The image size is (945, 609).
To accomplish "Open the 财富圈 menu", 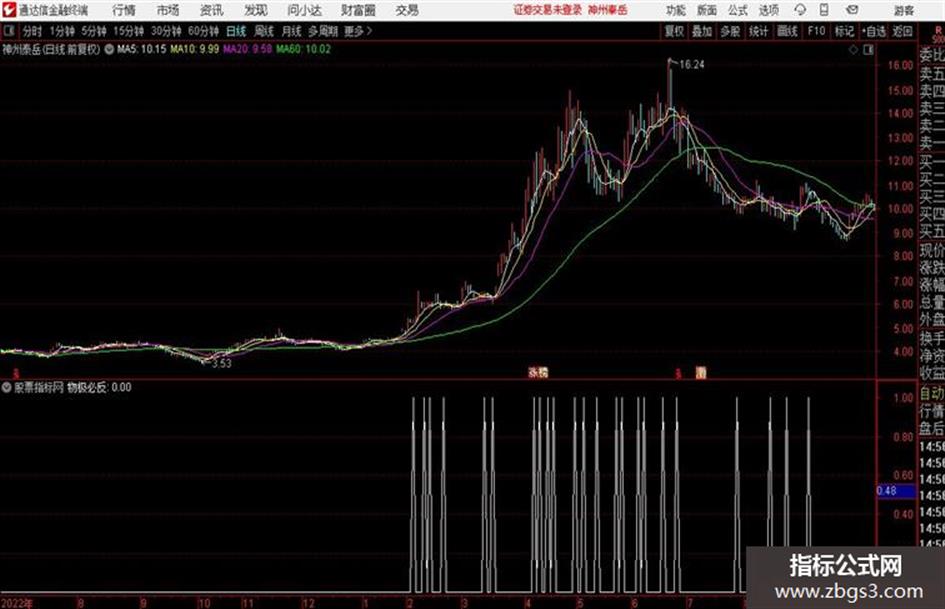I will click(358, 10).
